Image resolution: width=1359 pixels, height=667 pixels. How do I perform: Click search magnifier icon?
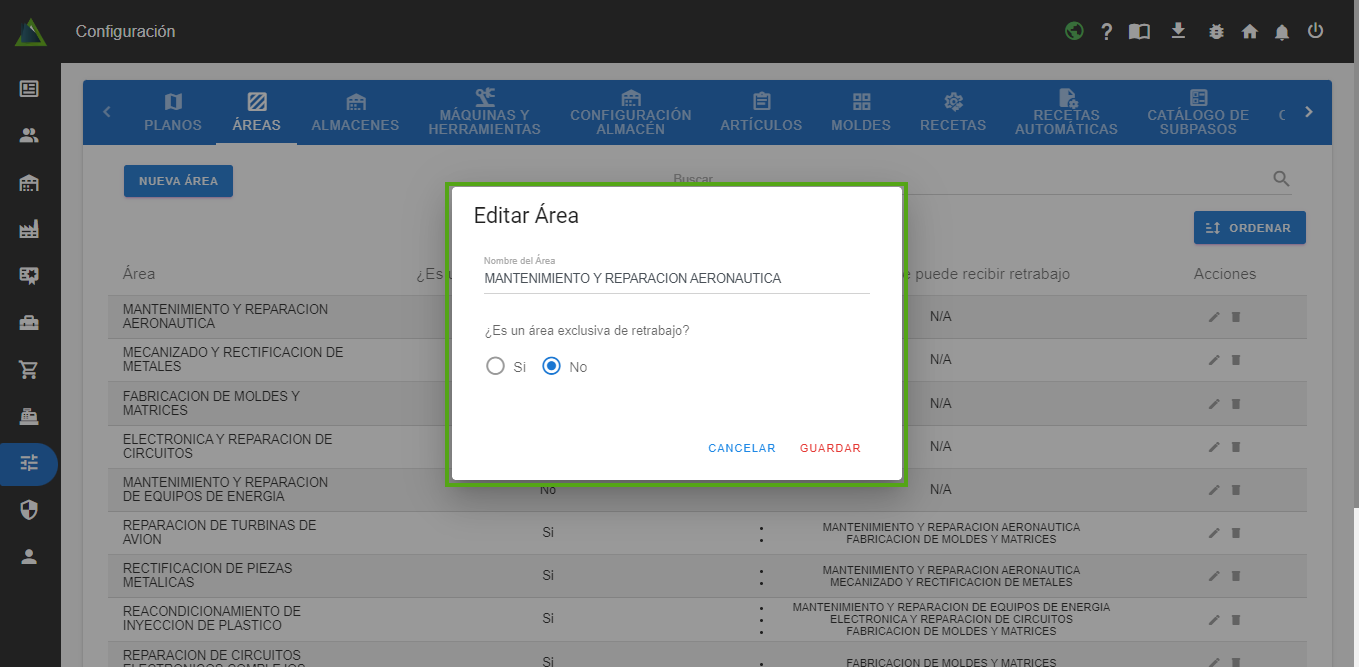1281,179
